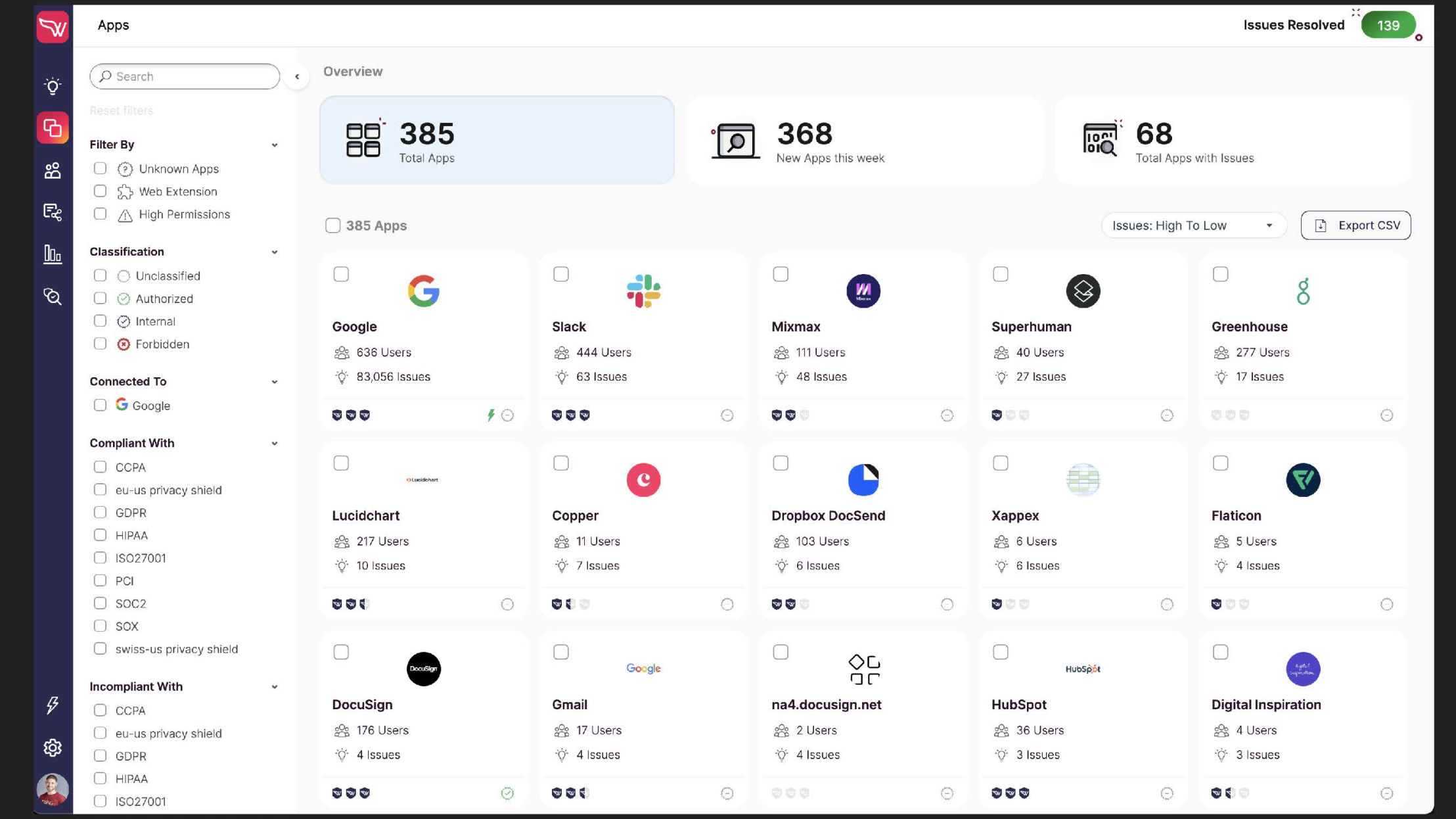Collapse the Classification section
The height and width of the screenshot is (819, 1456).
275,252
